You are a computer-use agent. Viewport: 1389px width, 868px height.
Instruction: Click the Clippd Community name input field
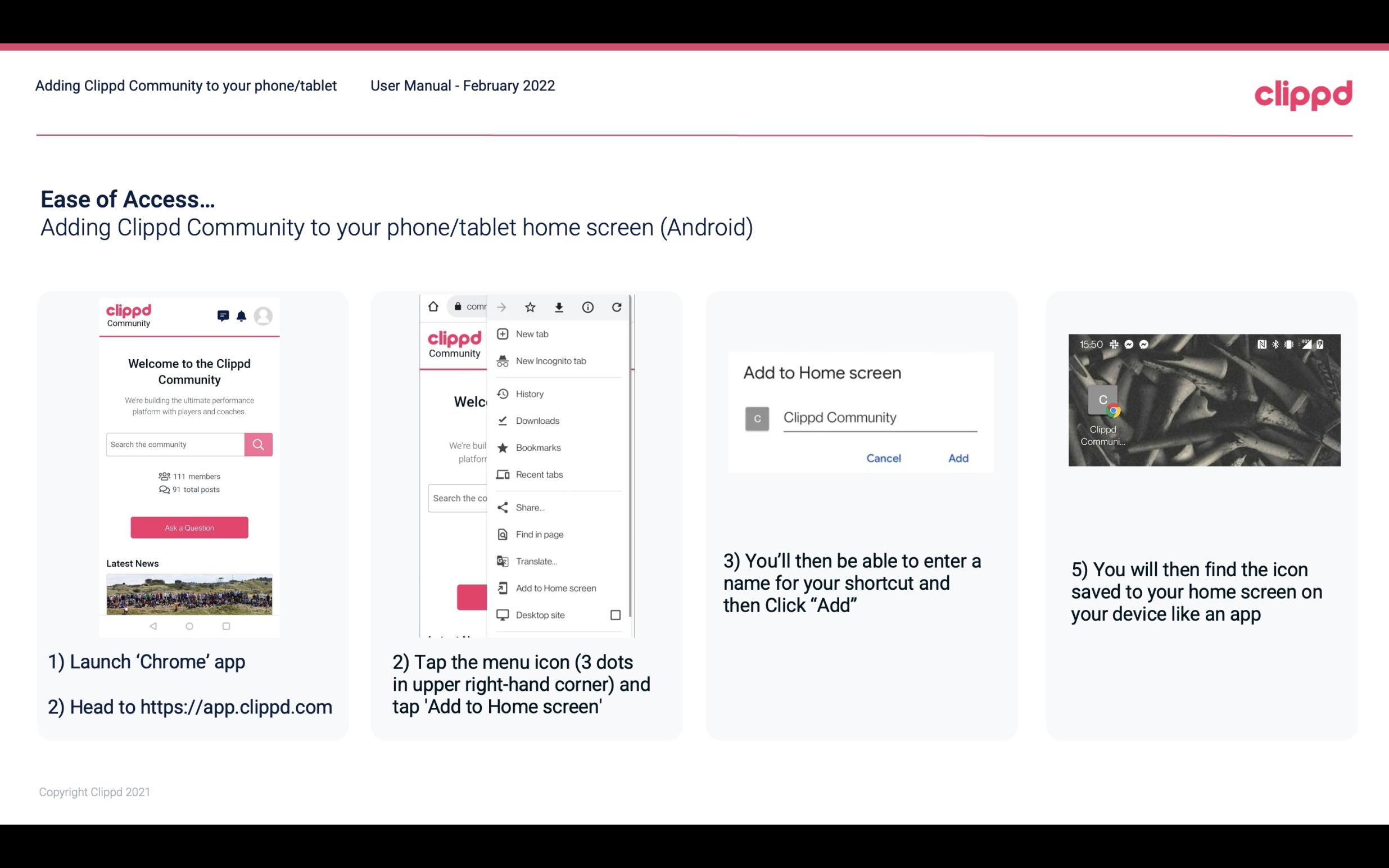pos(878,417)
